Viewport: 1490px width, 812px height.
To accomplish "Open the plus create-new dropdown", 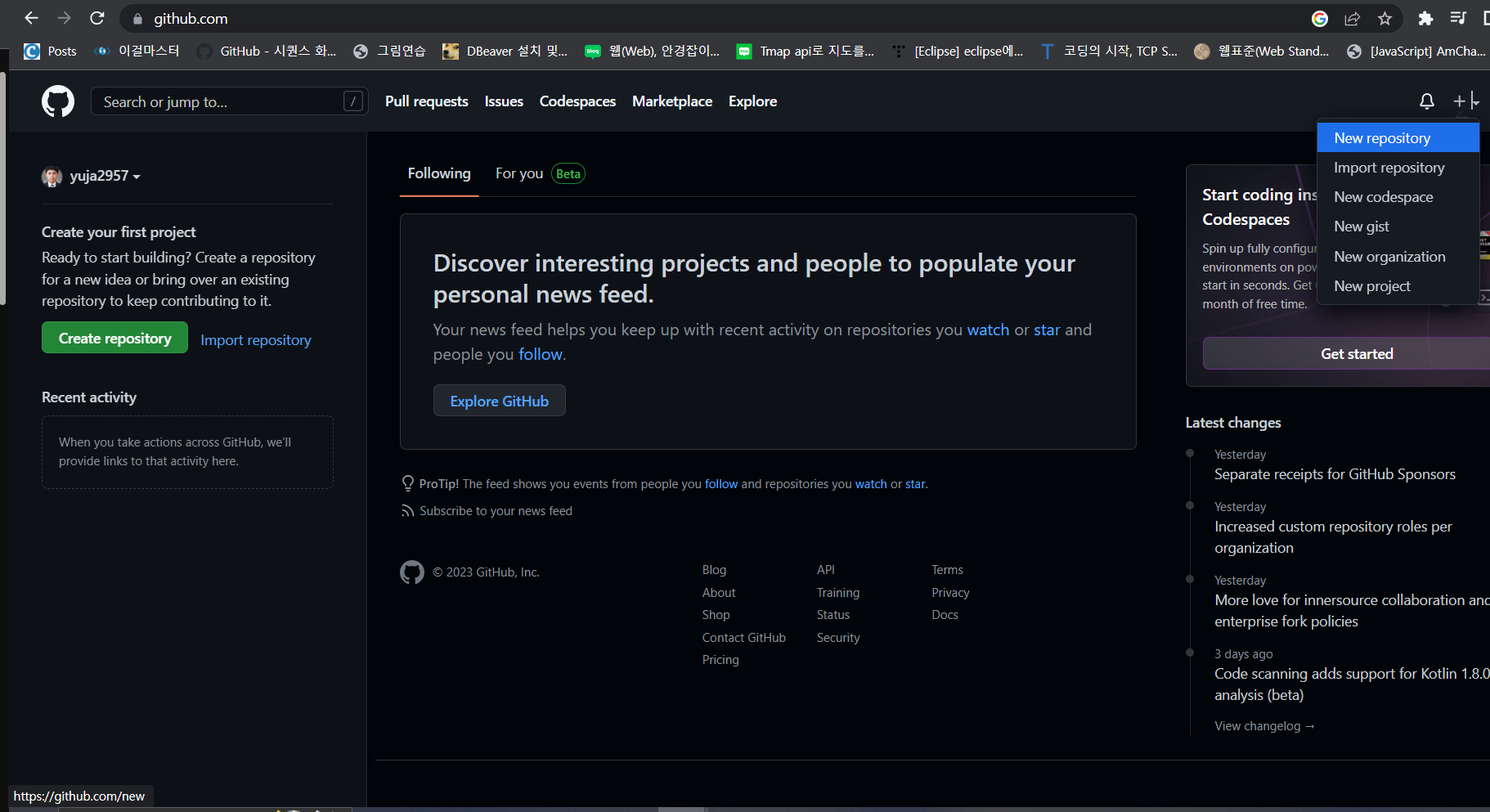I will click(x=1466, y=101).
